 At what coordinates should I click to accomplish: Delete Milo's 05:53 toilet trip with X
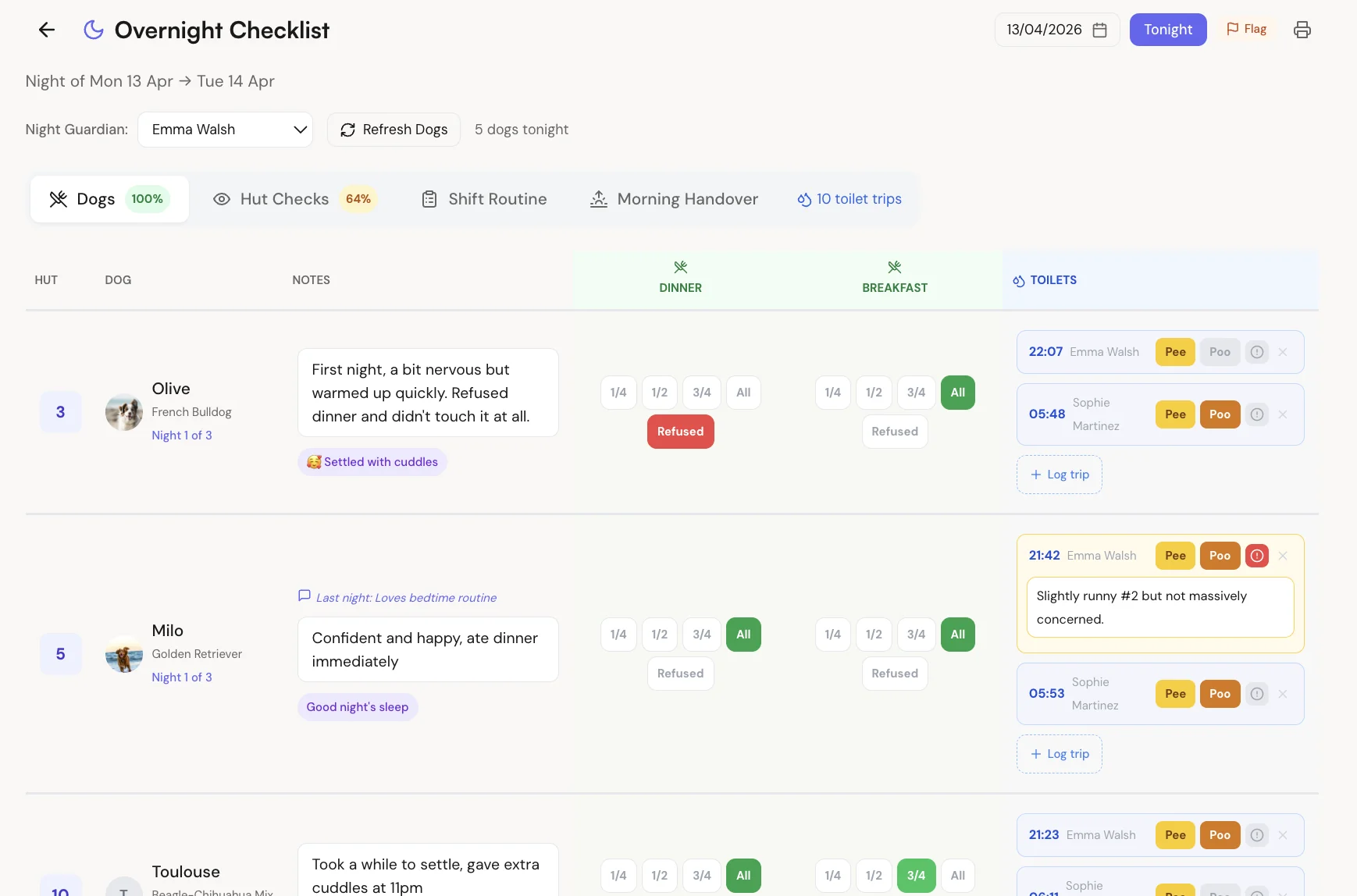[1283, 694]
